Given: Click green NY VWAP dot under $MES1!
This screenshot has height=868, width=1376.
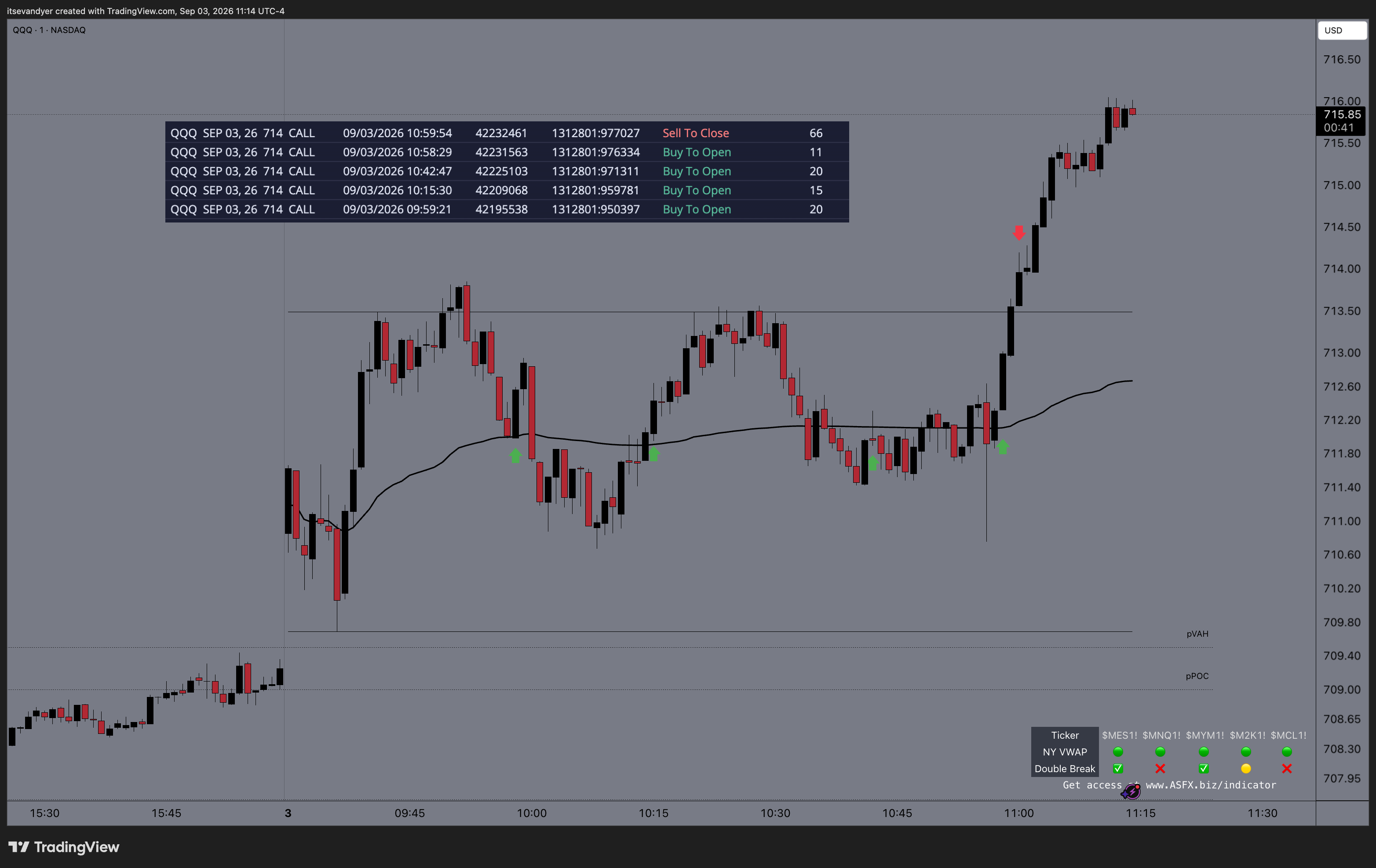Looking at the screenshot, I should pyautogui.click(x=1118, y=751).
